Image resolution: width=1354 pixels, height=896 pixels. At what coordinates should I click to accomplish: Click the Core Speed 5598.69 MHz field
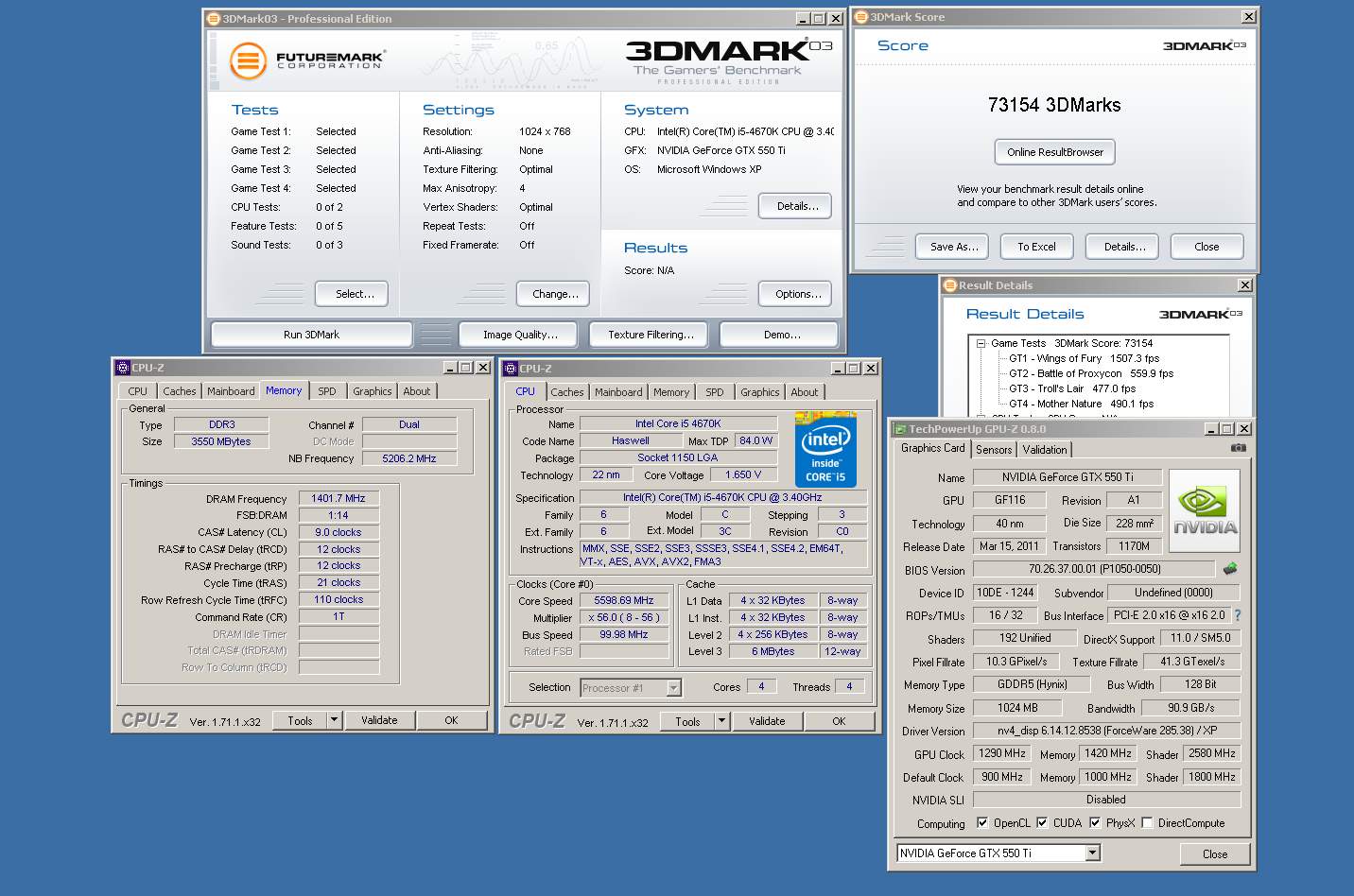[624, 600]
